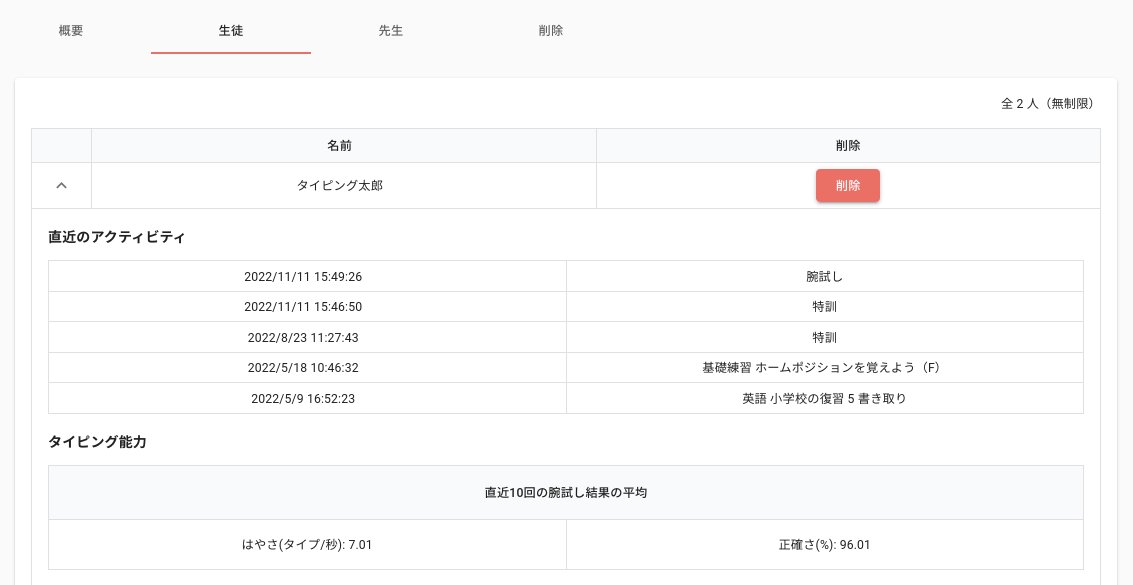Screen dimensions: 1133x585
Task: Select the 2022/8/23 11:27:43 timestamp
Action: coord(303,337)
